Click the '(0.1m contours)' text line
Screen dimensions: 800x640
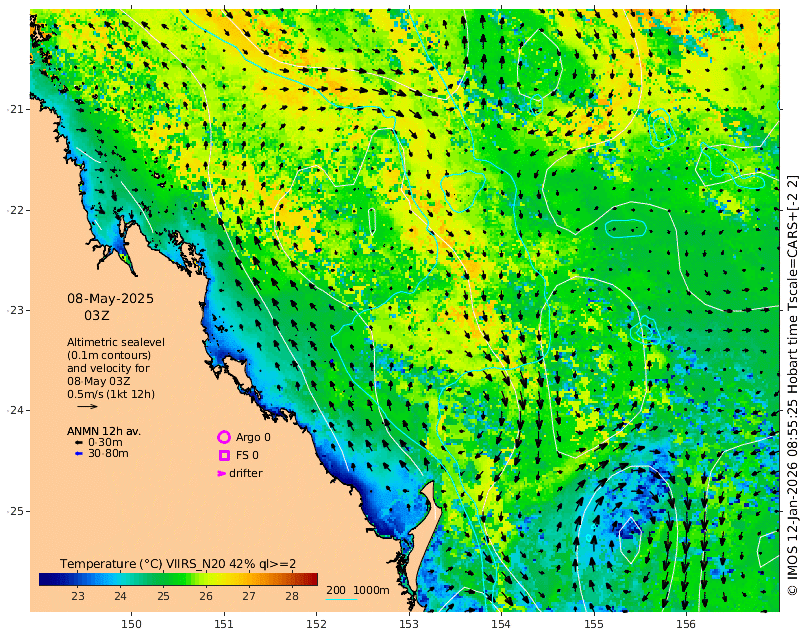point(109,355)
